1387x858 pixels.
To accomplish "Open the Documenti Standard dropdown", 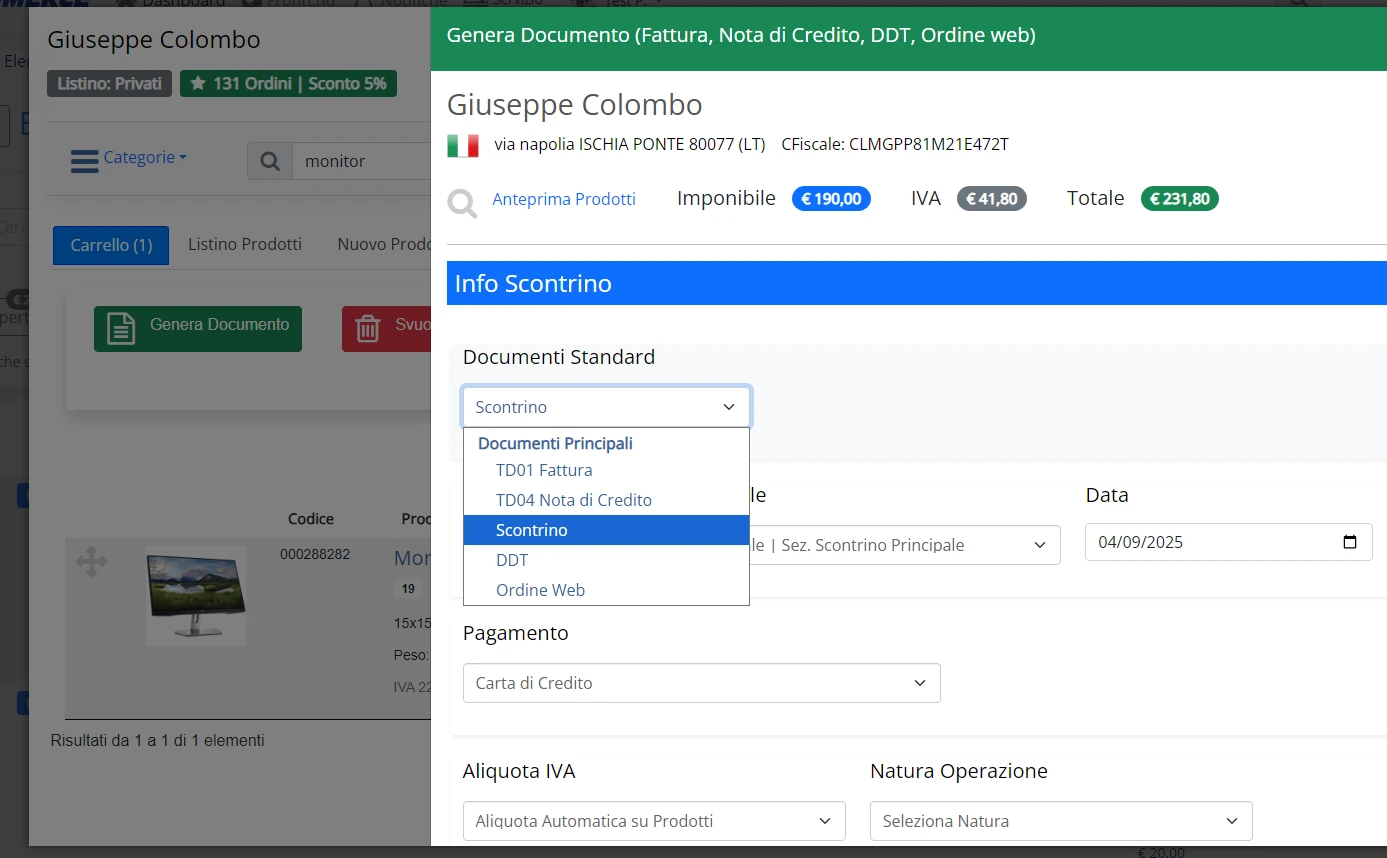I will pos(606,407).
